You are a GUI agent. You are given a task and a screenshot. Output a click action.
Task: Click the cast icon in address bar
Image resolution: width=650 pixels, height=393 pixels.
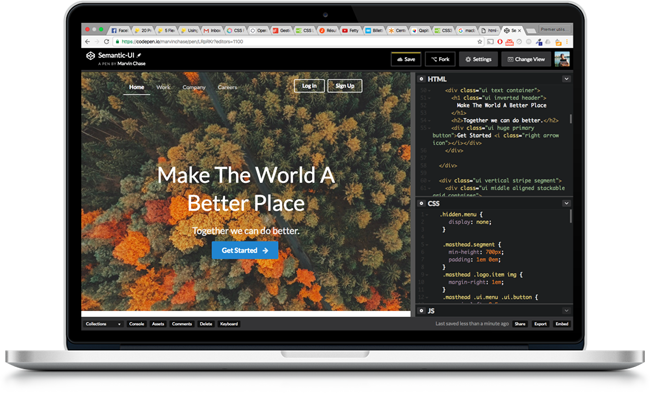click(490, 41)
